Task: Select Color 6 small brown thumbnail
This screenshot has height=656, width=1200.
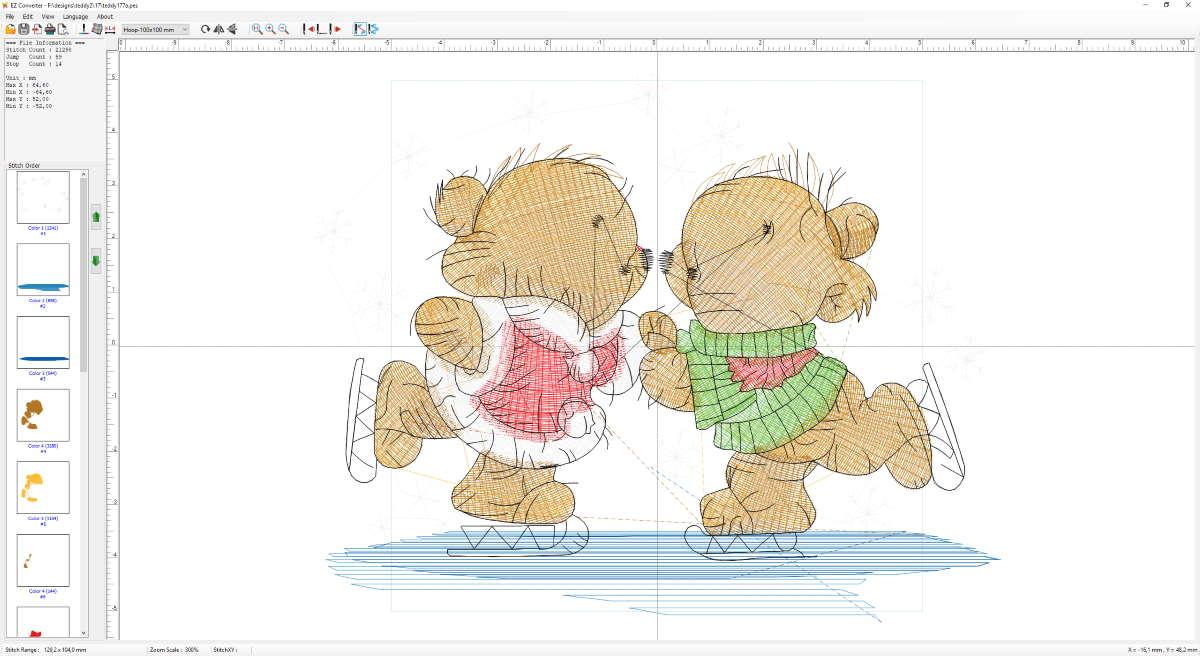Action: 43,560
